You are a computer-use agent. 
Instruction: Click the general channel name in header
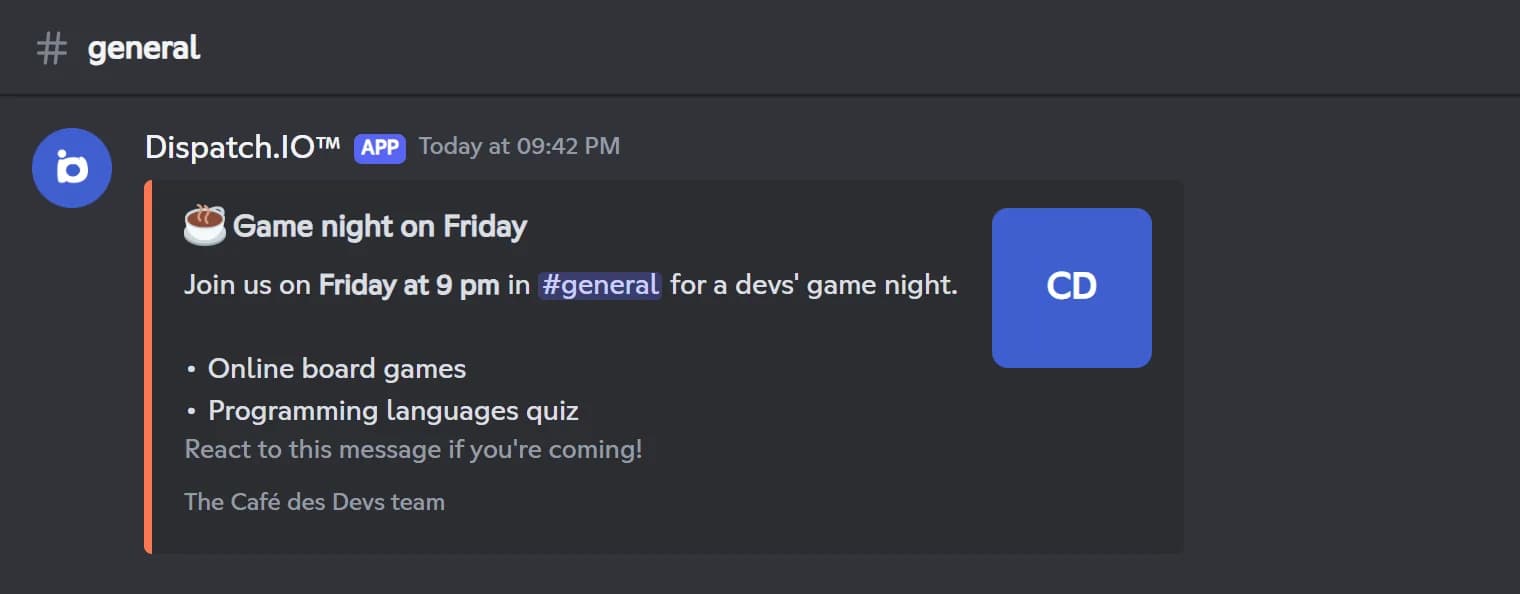[144, 47]
